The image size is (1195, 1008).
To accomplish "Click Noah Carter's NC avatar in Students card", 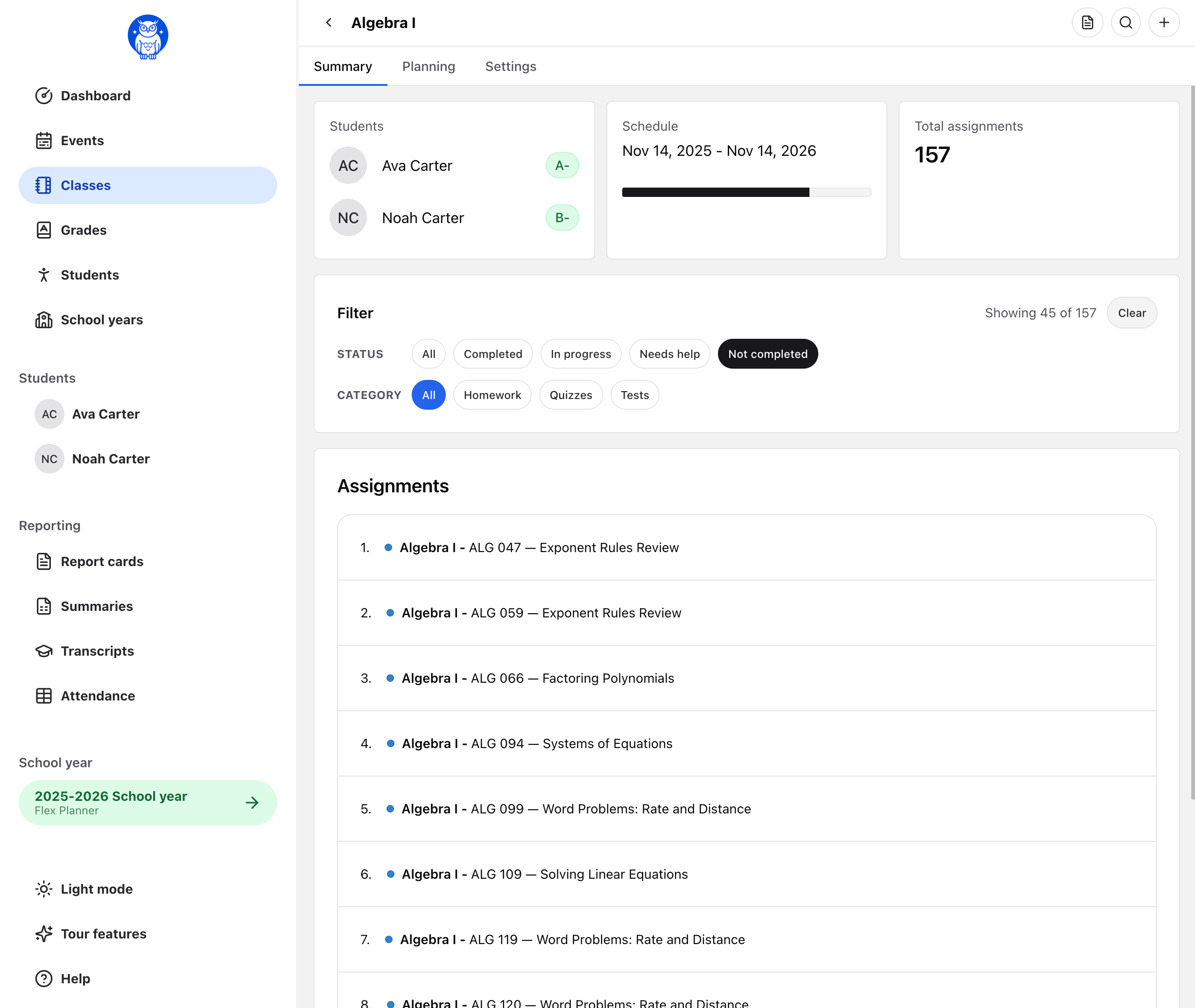I will pyautogui.click(x=348, y=218).
